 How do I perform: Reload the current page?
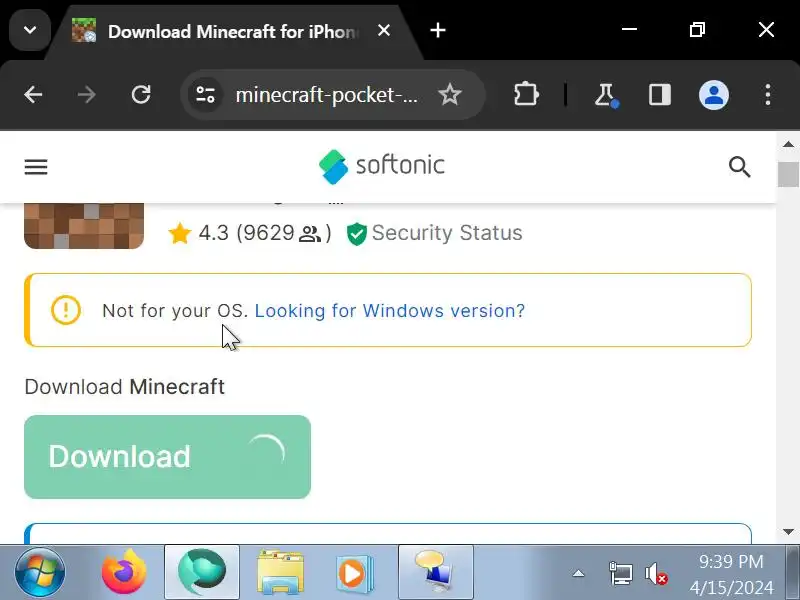141,95
